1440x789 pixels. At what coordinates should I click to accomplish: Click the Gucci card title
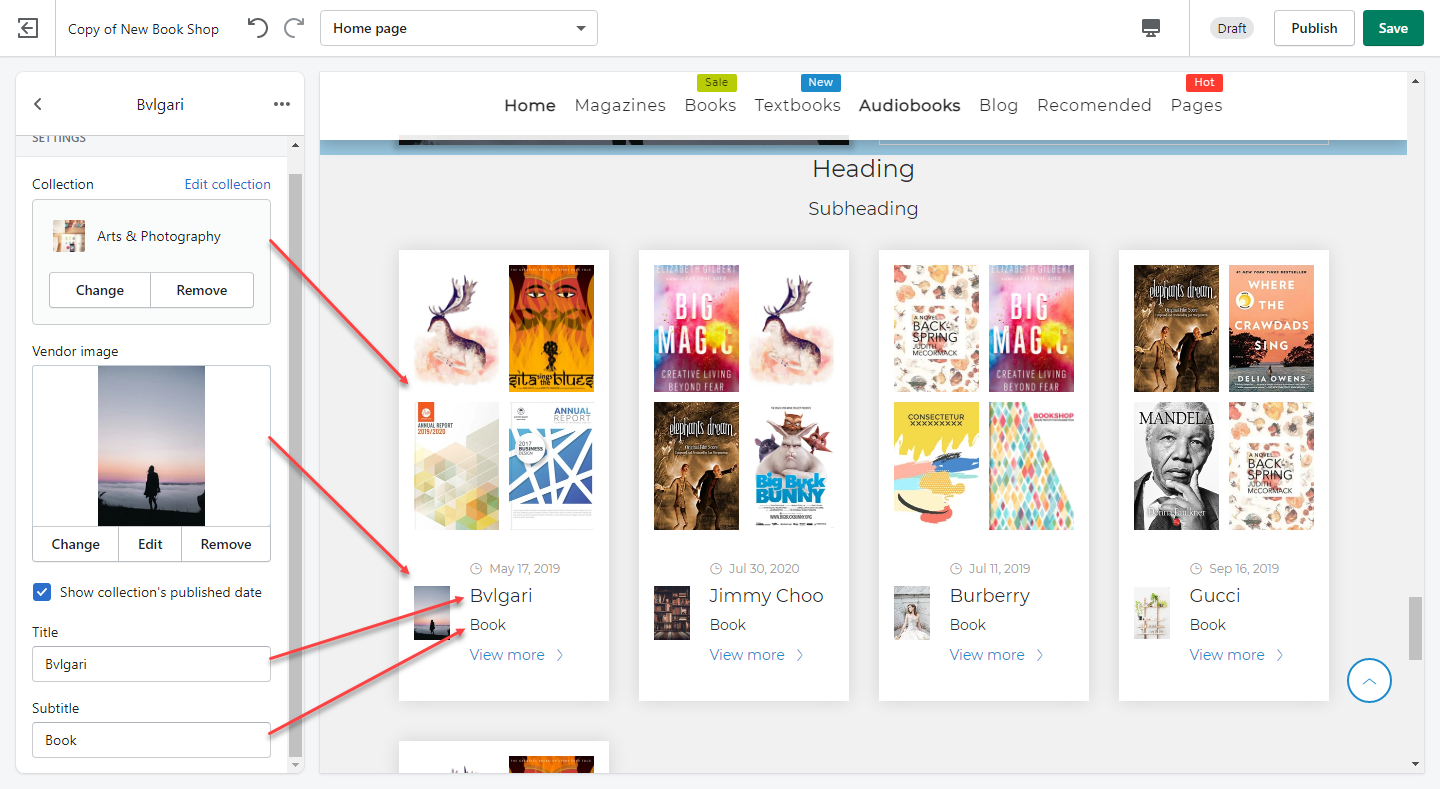tap(1215, 596)
